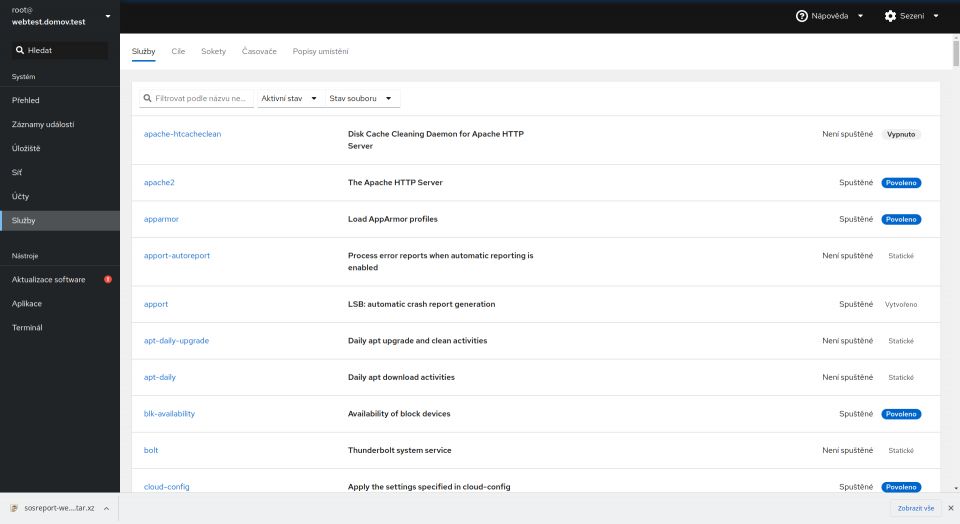
Task: Click Load AppArmor profiles description
Action: (392, 219)
